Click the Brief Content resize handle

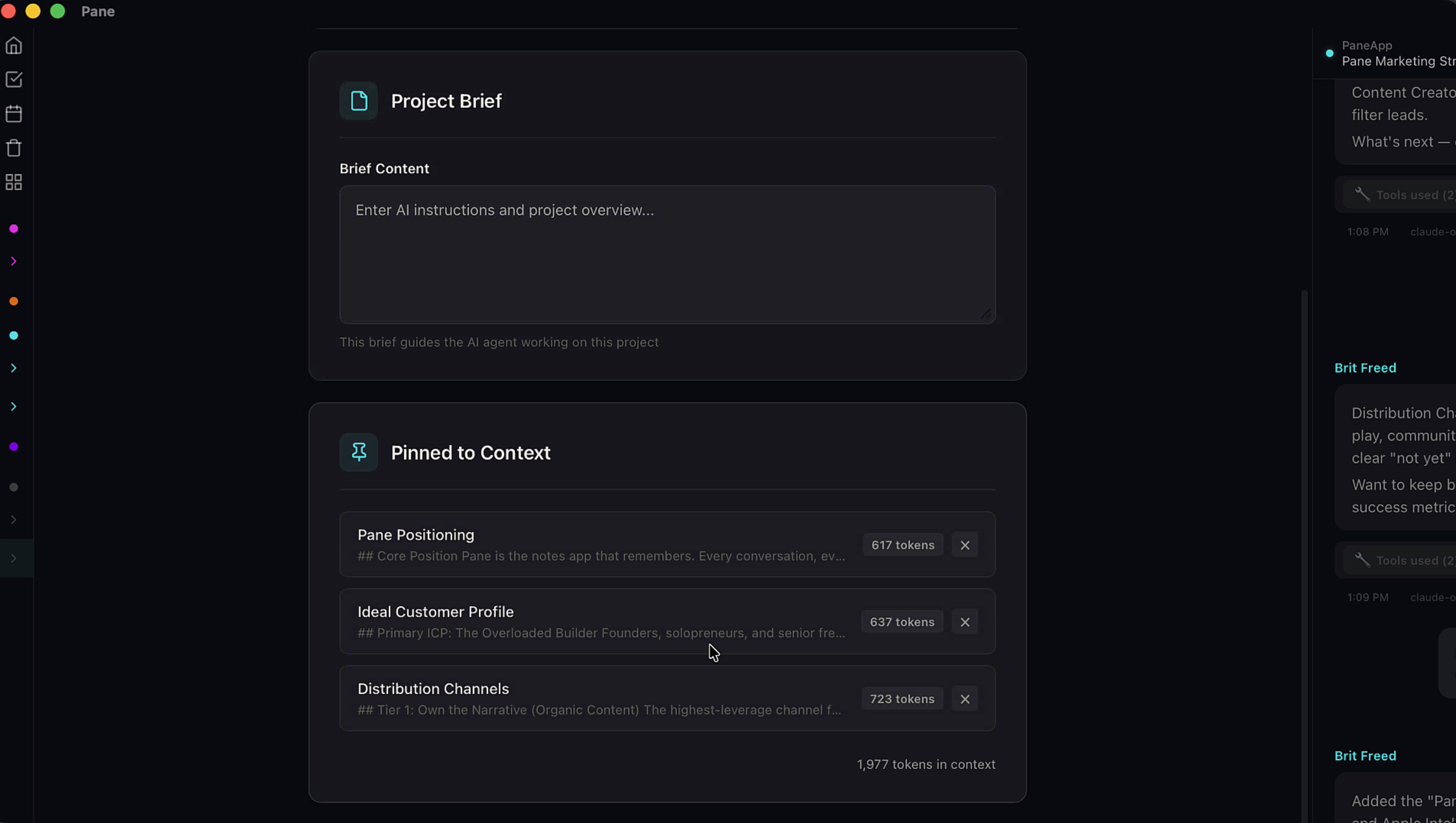click(986, 314)
